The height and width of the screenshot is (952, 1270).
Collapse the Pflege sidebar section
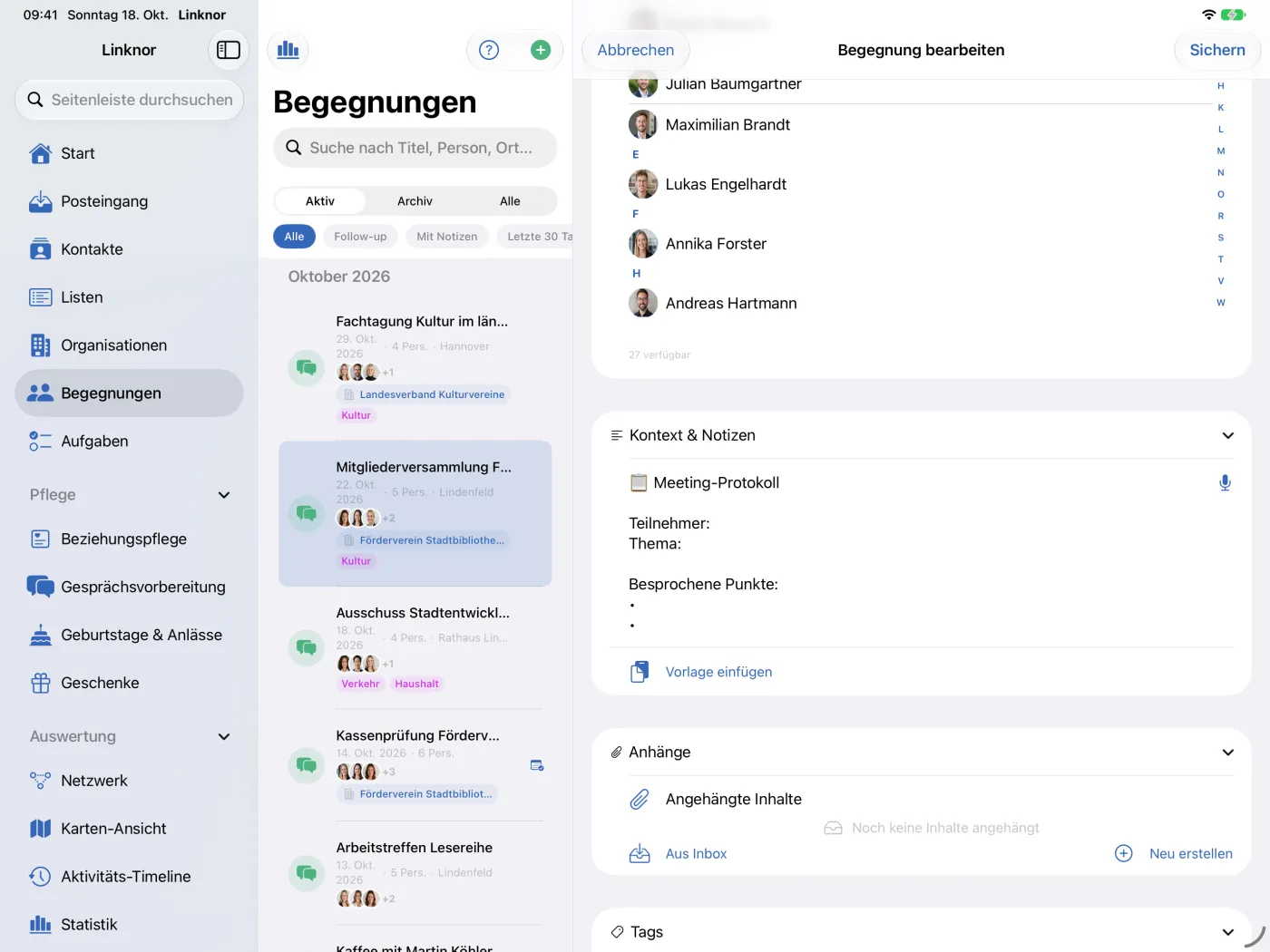click(x=224, y=495)
